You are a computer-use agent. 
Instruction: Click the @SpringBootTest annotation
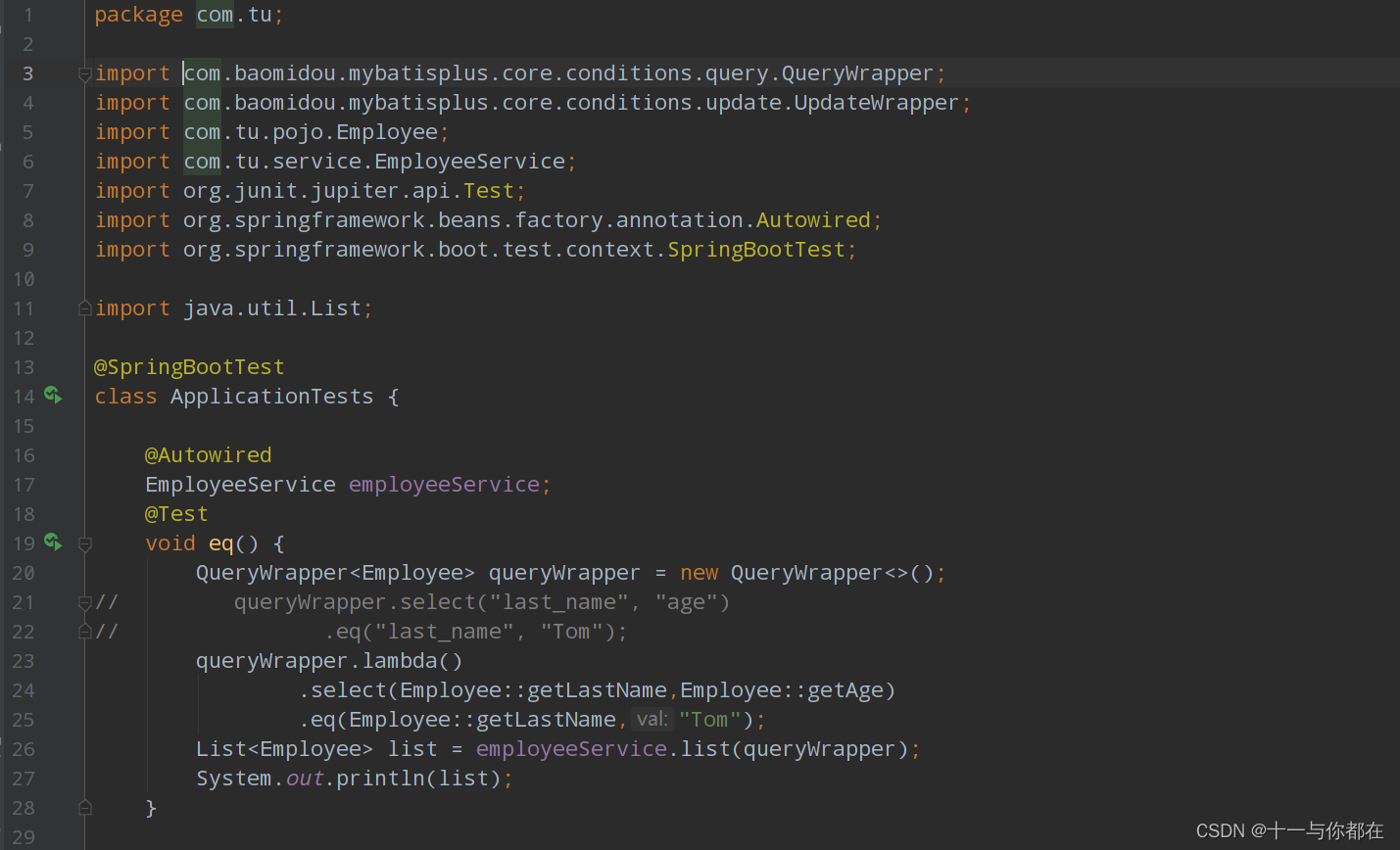[189, 367]
